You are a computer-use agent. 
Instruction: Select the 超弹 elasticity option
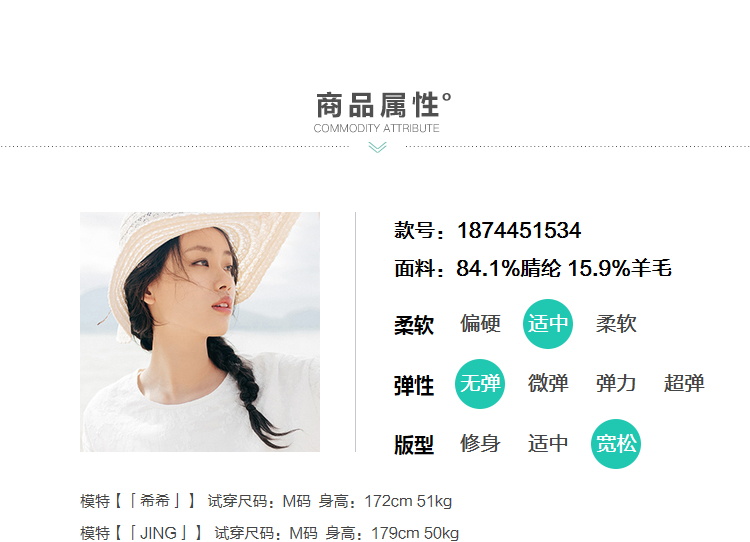(684, 384)
